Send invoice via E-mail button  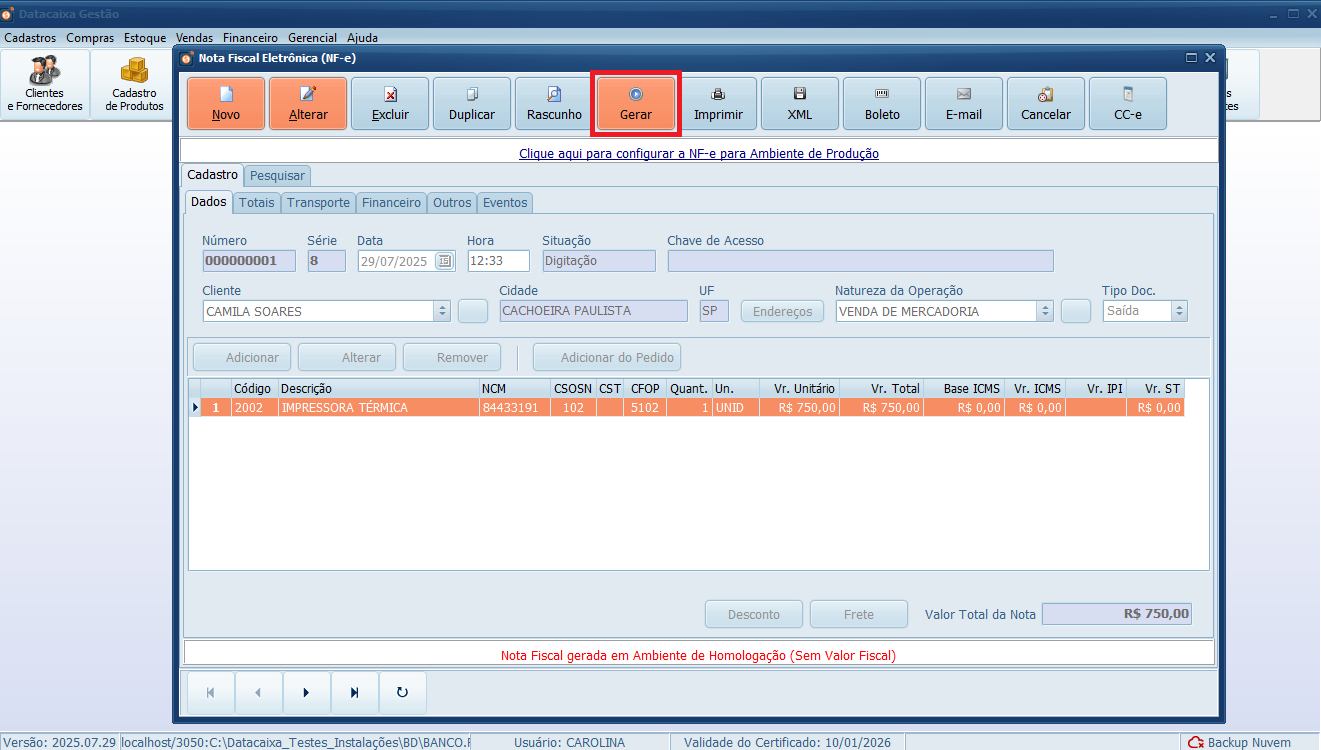pos(964,104)
